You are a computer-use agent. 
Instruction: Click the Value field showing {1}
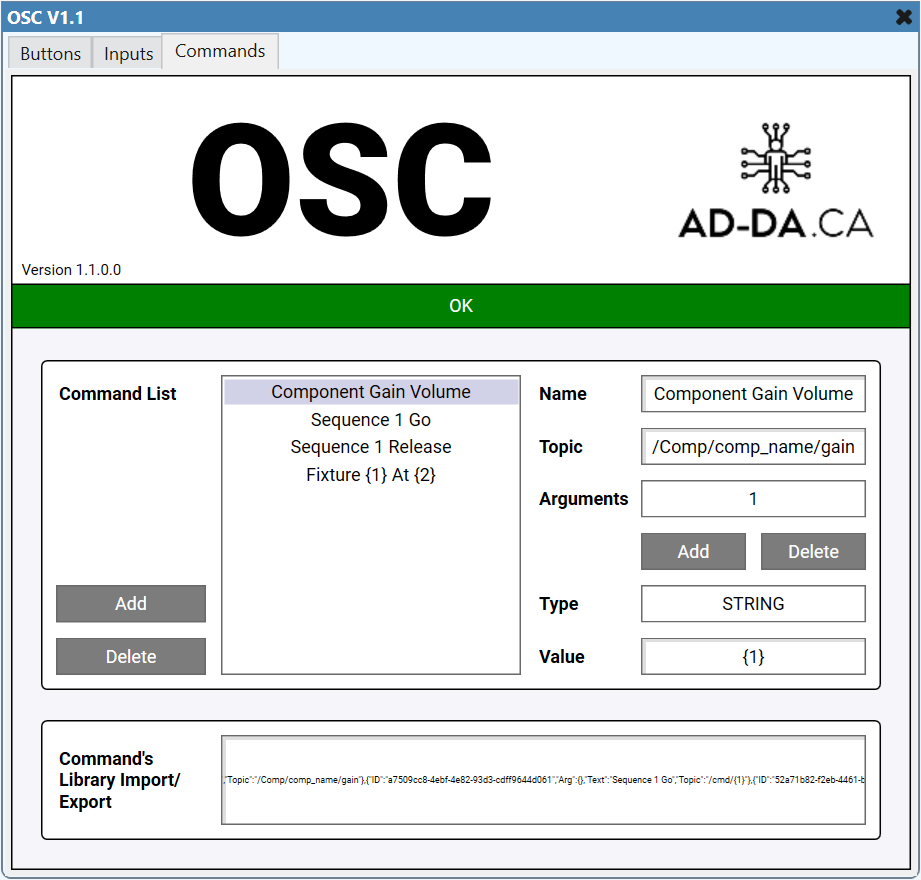pyautogui.click(x=753, y=656)
